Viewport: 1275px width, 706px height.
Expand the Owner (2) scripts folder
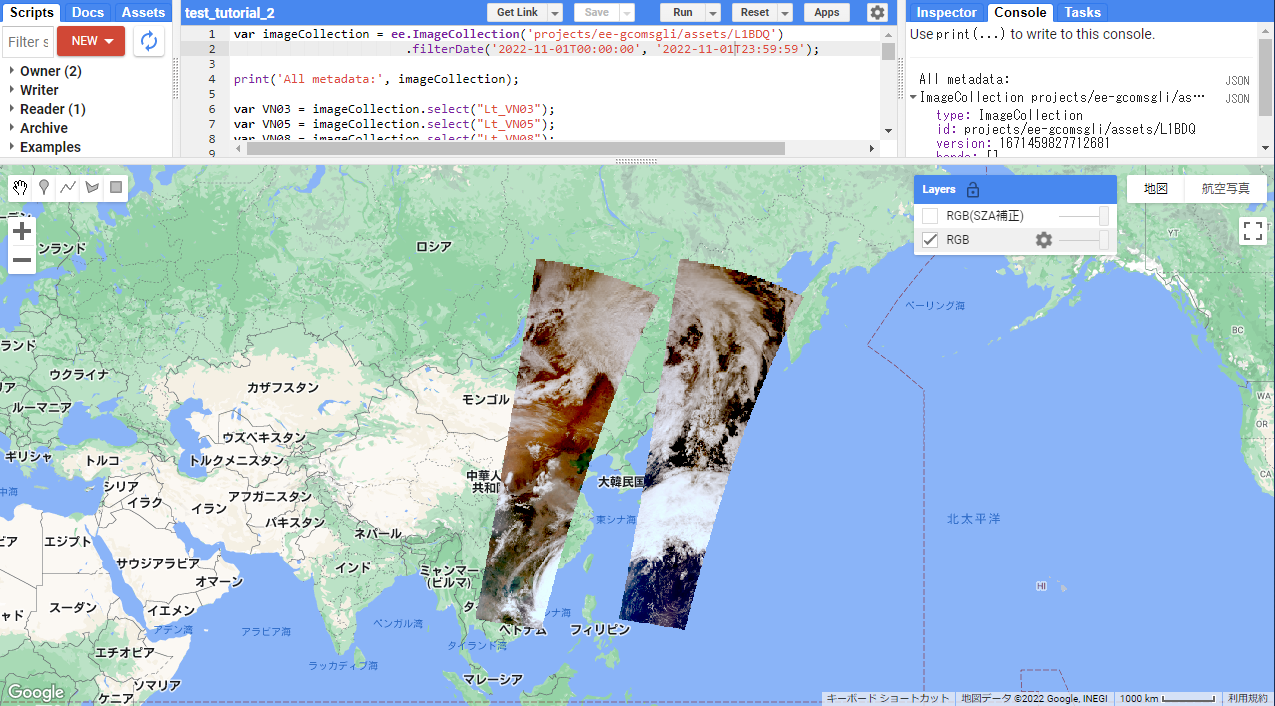[11, 71]
